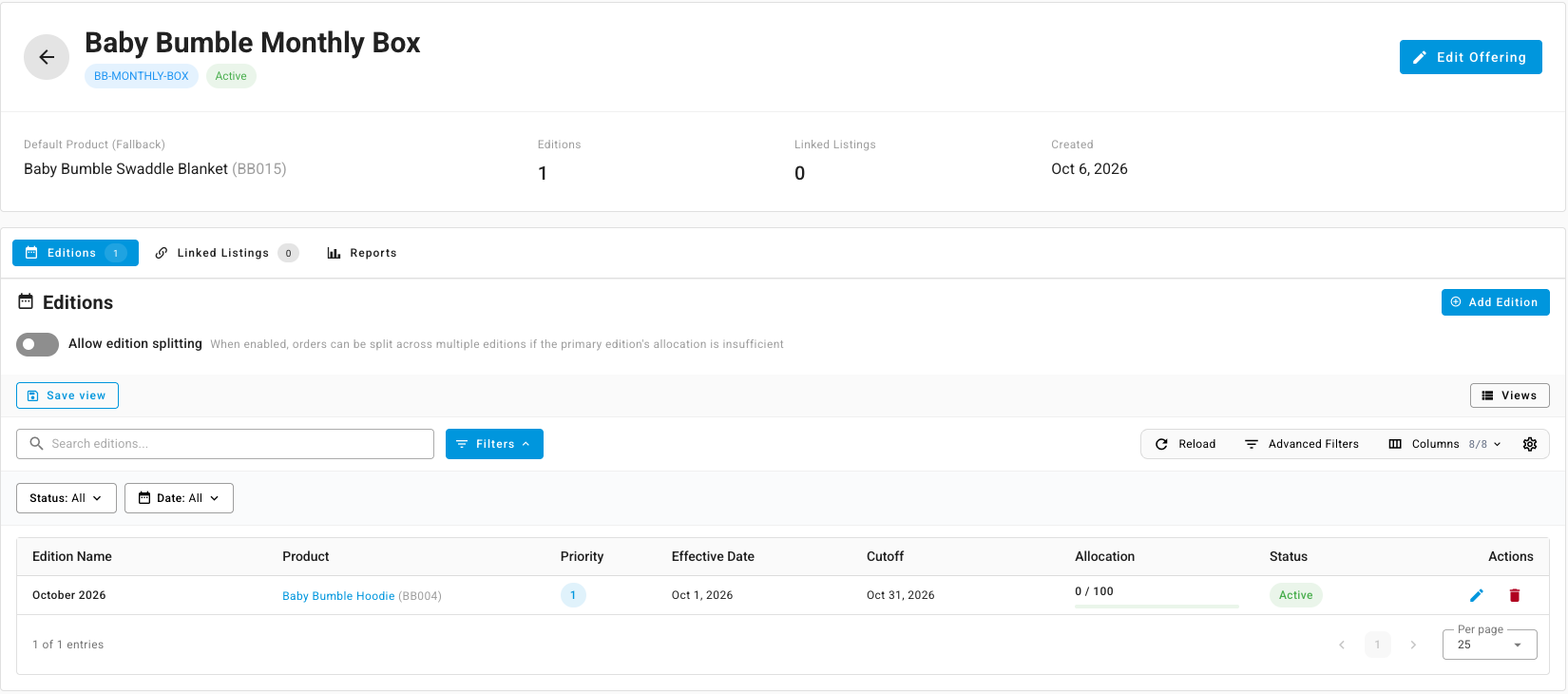The height and width of the screenshot is (694, 1568).
Task: Click next page arrow
Action: 1413,645
